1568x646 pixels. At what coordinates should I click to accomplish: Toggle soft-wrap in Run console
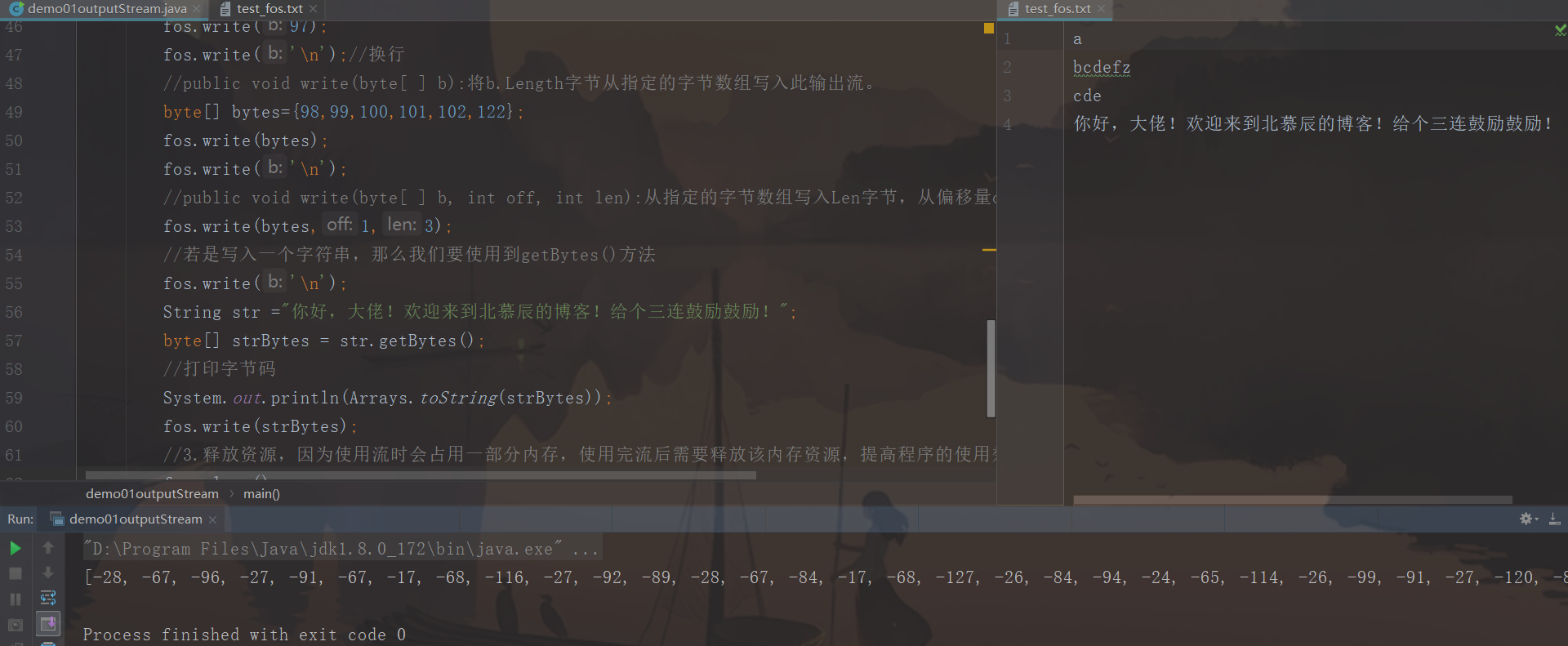(48, 599)
